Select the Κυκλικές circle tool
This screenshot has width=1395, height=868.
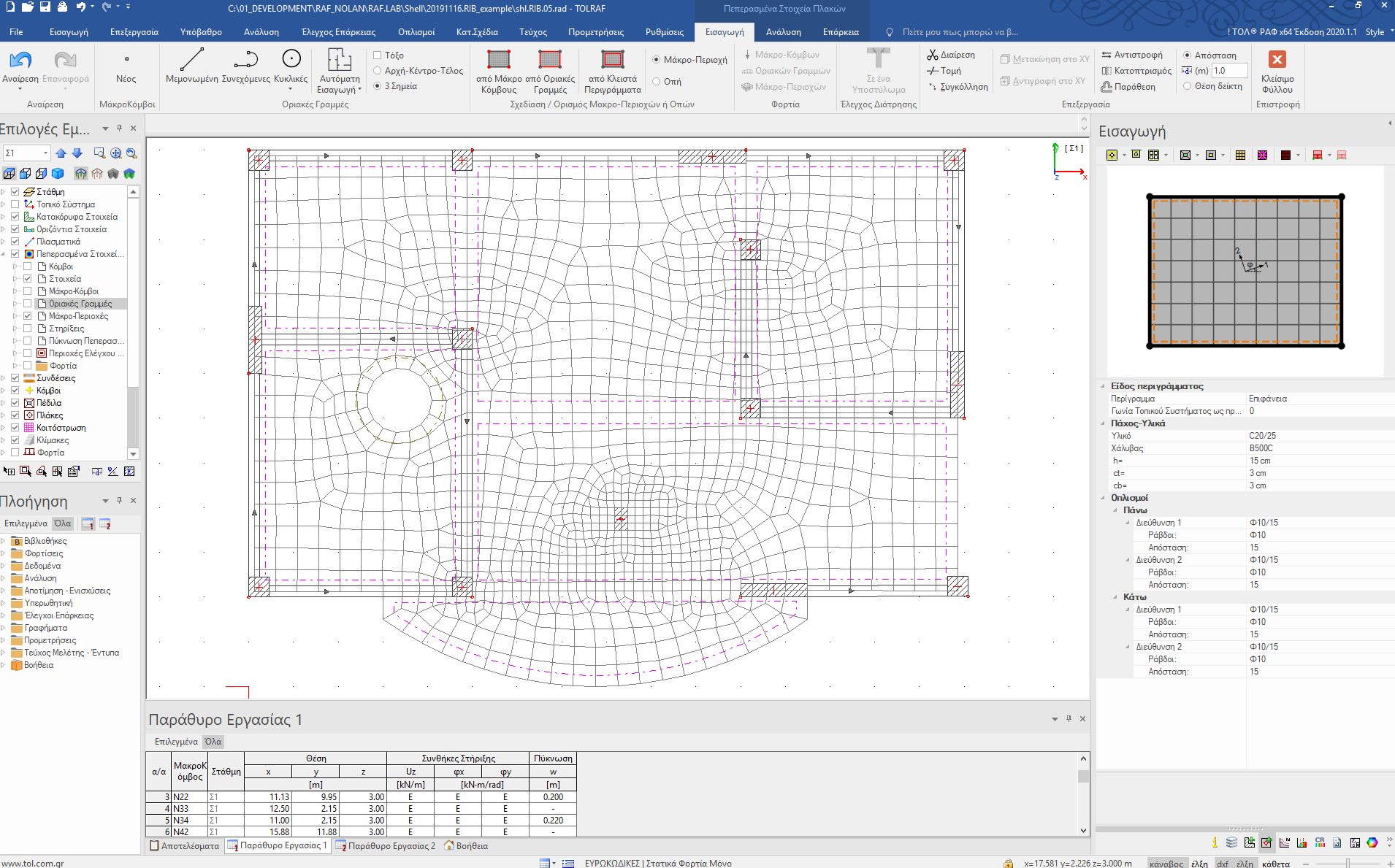click(291, 60)
